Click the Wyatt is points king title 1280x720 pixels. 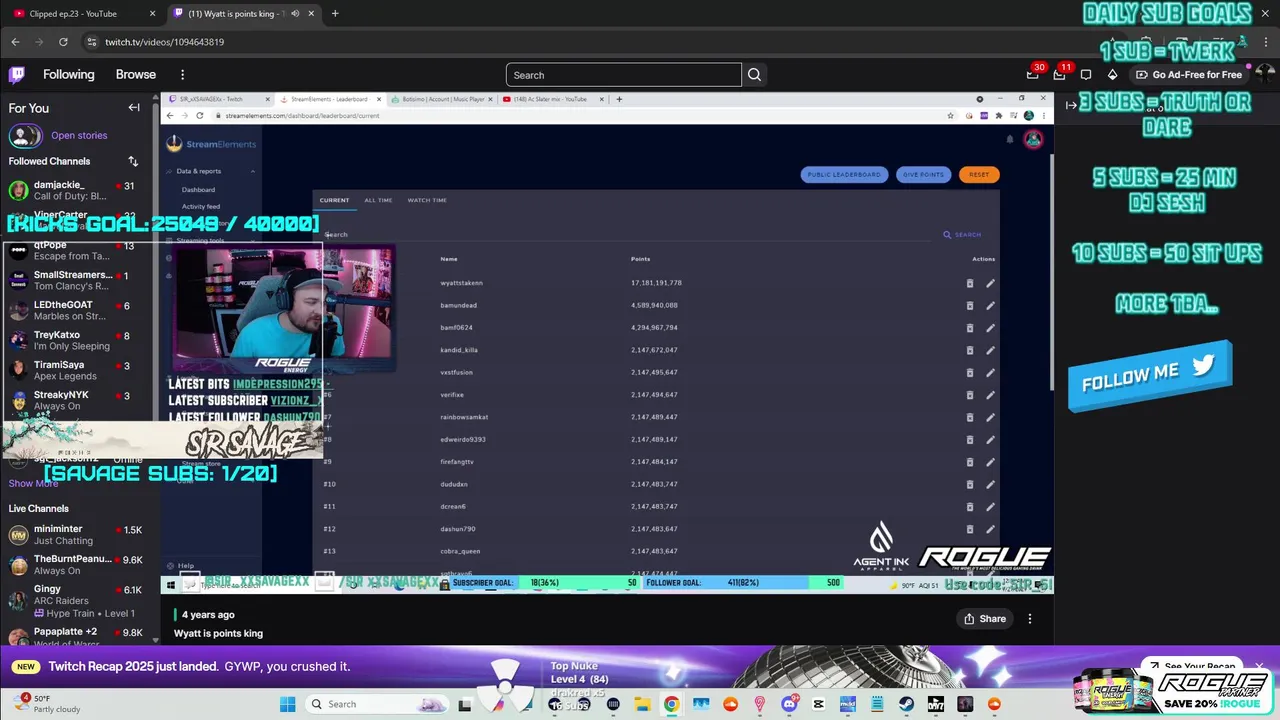coord(218,633)
